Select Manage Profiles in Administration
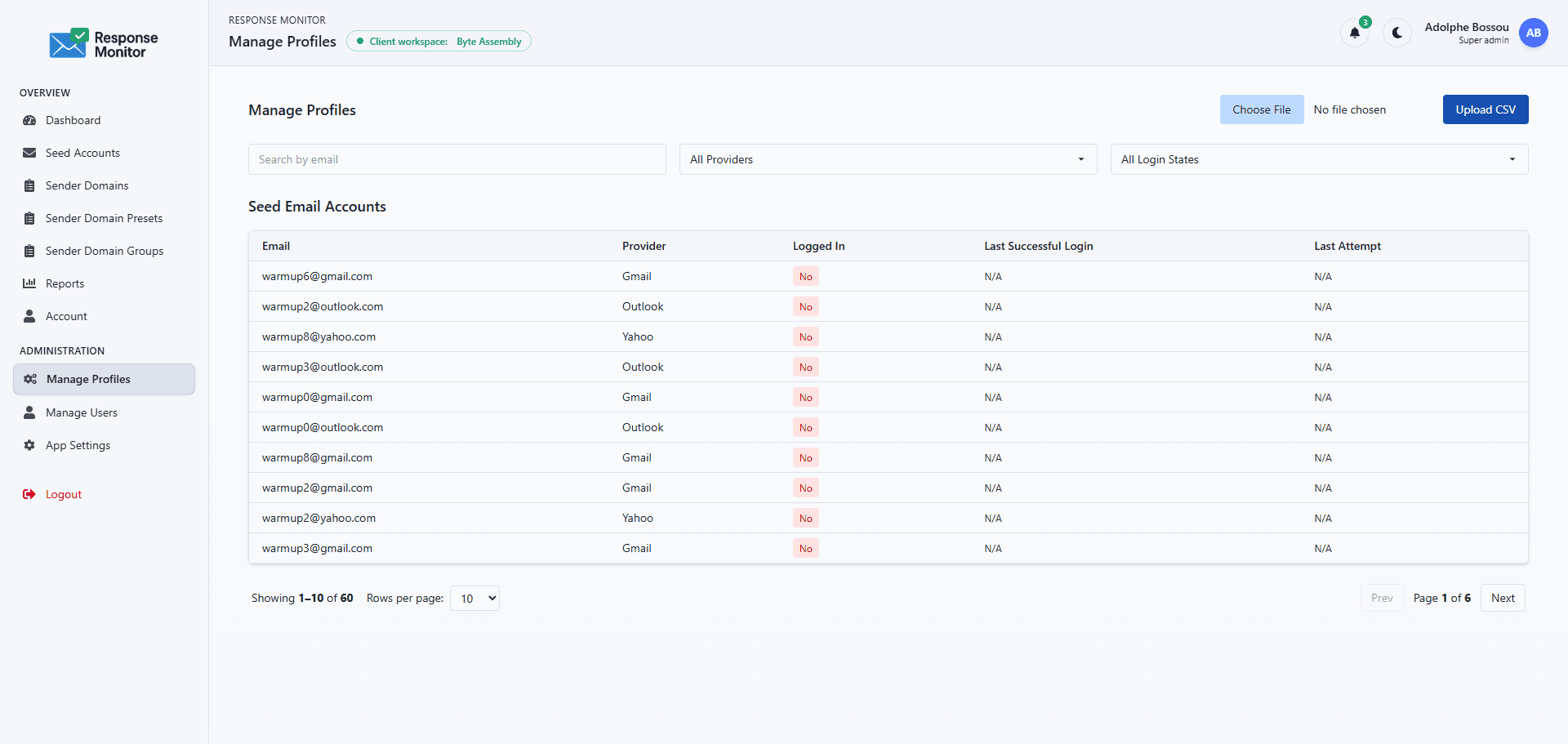 tap(87, 379)
